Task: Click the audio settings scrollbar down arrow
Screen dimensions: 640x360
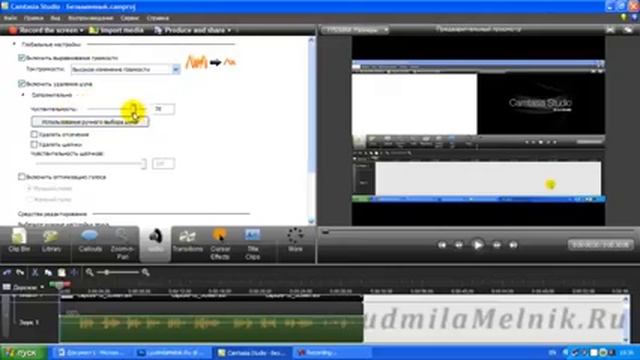Action: (x=311, y=221)
